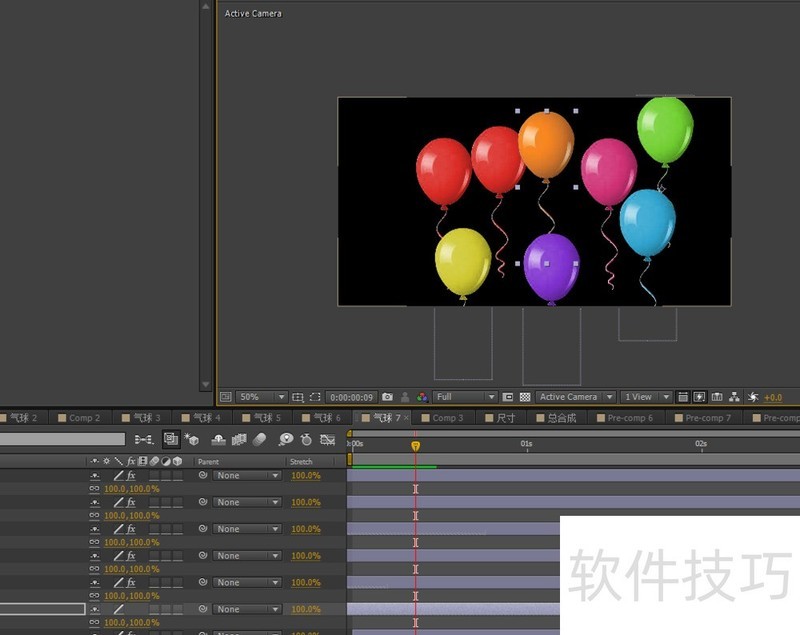Click the first layer's 100.0% stretch value

click(306, 476)
